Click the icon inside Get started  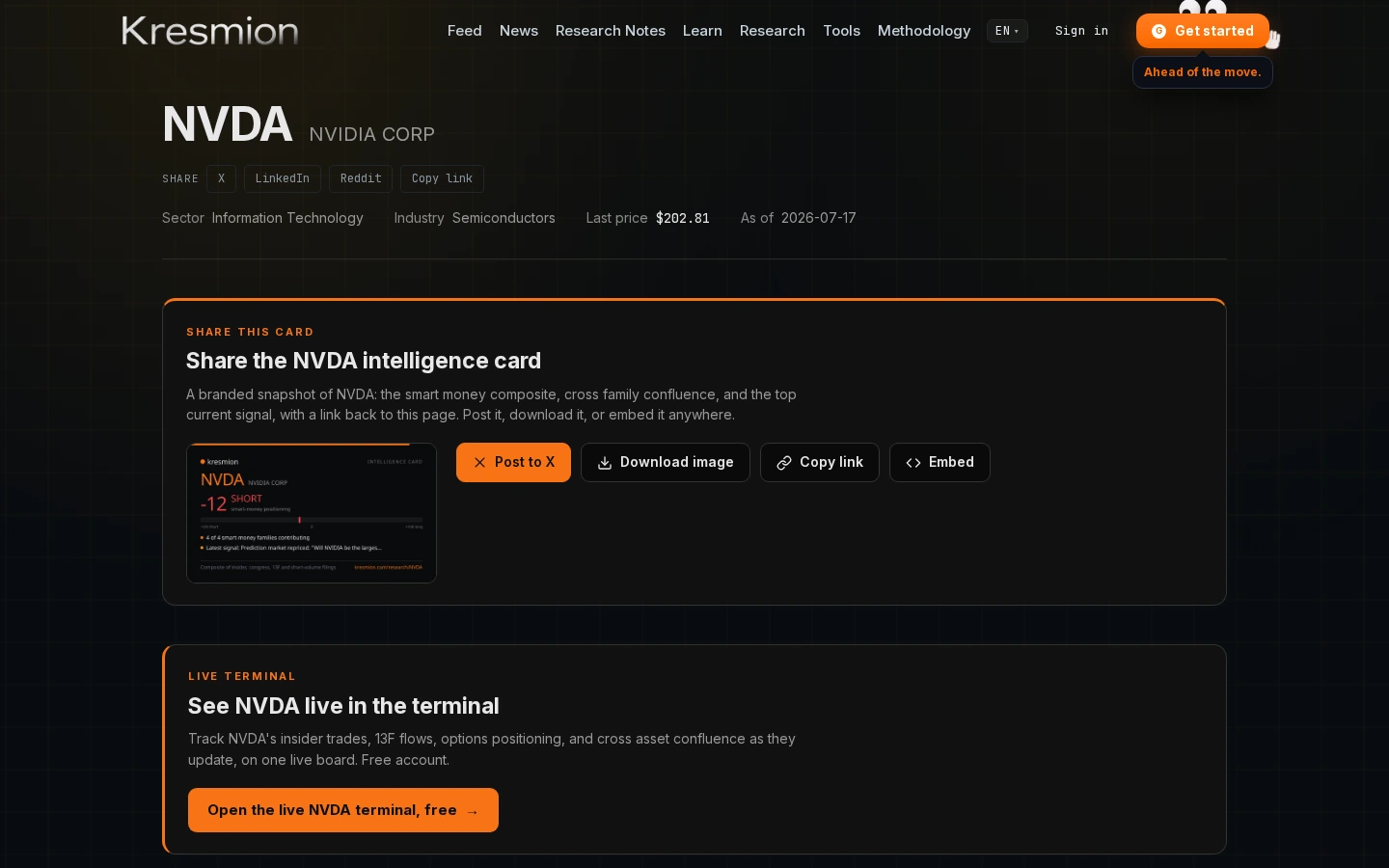(1159, 31)
